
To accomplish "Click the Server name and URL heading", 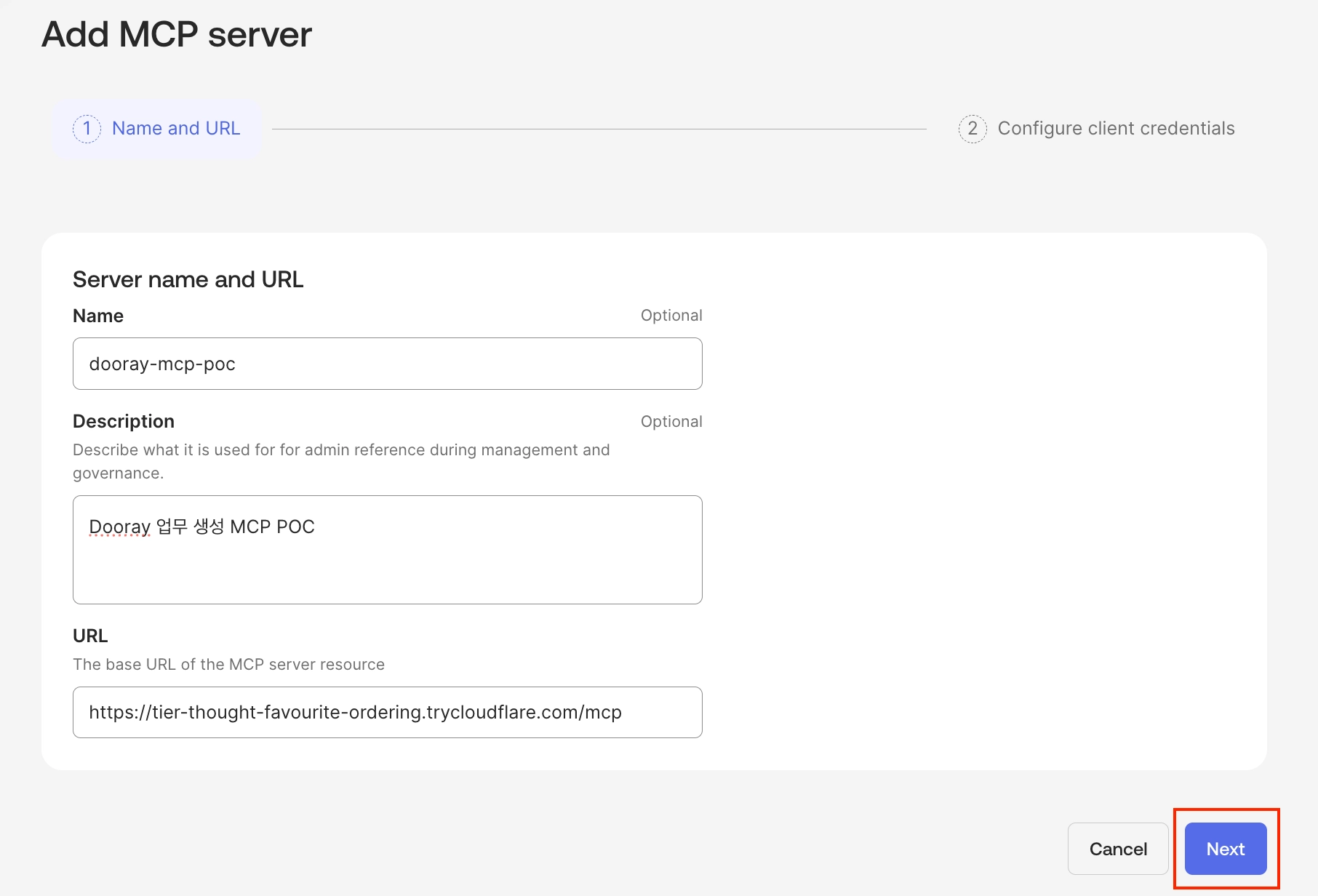I will coord(188,279).
